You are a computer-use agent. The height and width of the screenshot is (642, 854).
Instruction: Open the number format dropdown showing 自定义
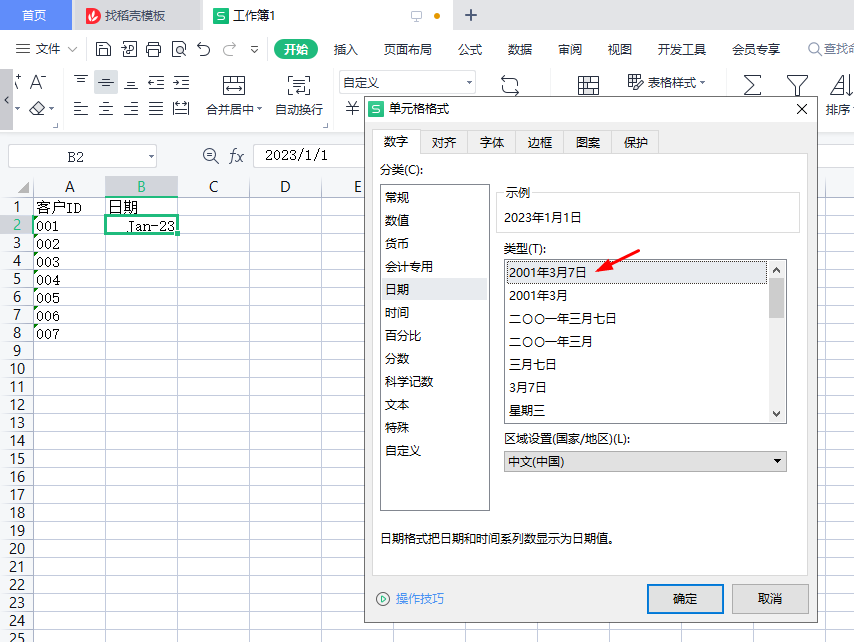407,82
